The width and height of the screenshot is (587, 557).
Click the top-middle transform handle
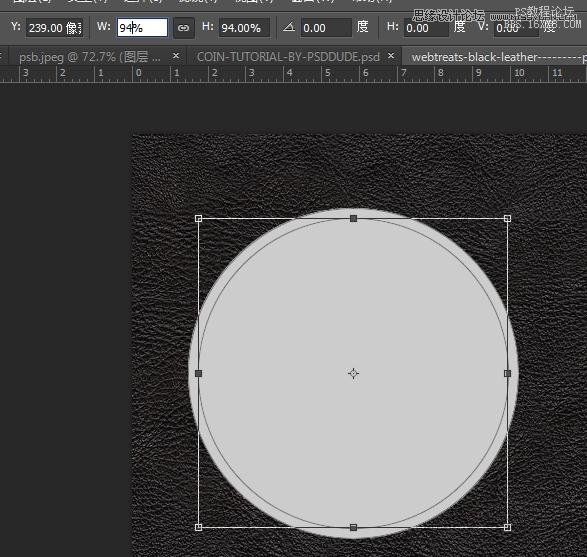point(353,219)
